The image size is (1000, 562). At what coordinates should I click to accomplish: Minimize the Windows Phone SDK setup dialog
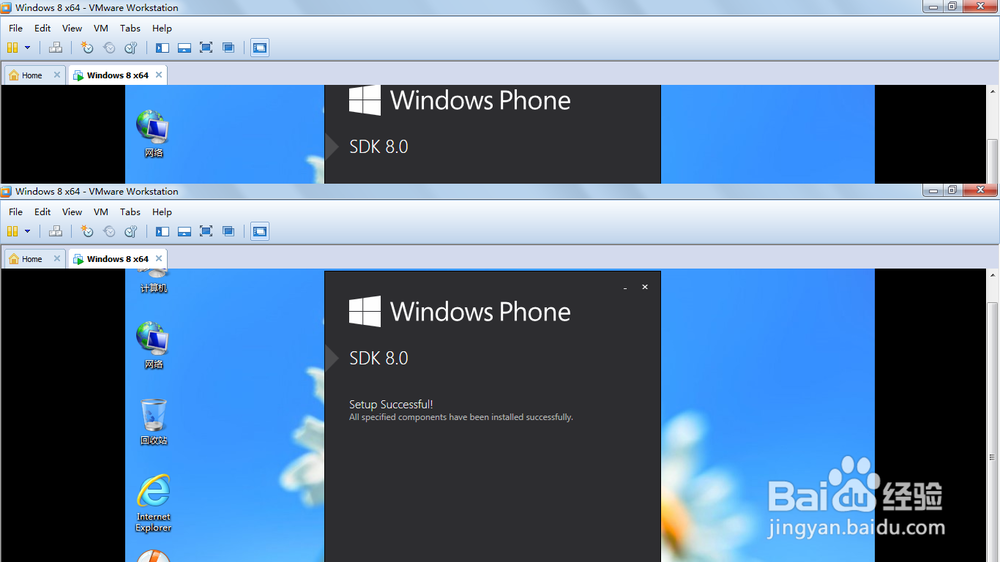point(625,288)
